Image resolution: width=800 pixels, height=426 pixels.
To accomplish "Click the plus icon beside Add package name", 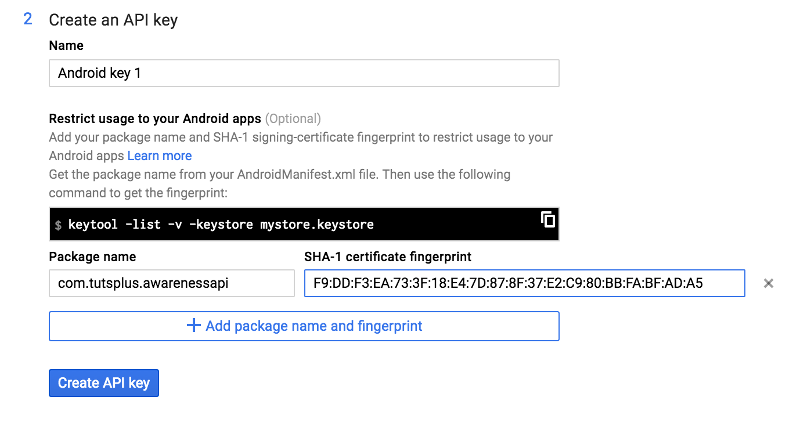I will [x=193, y=325].
